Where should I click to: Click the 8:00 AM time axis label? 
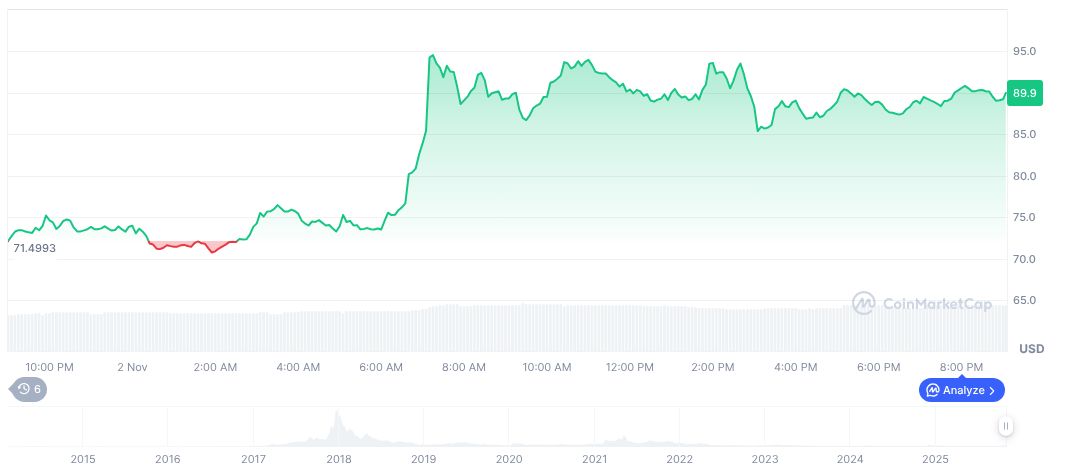(x=464, y=367)
